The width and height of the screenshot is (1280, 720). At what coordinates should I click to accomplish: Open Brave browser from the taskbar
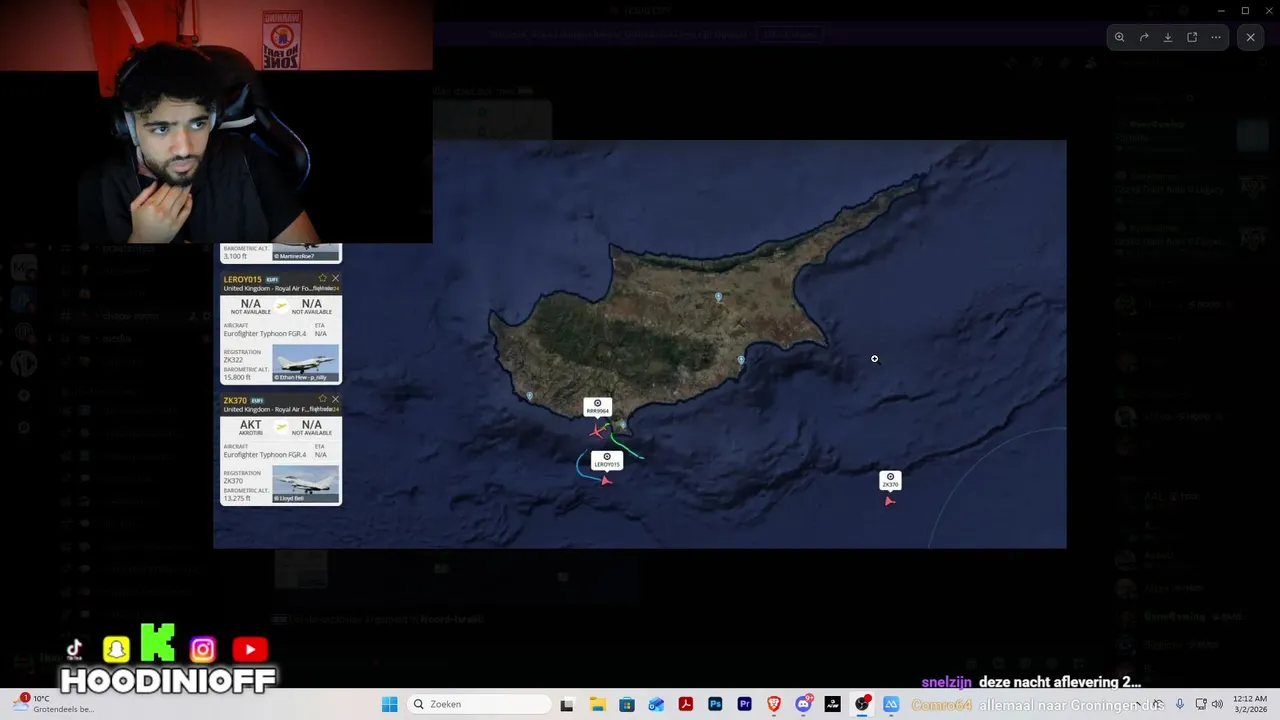774,704
